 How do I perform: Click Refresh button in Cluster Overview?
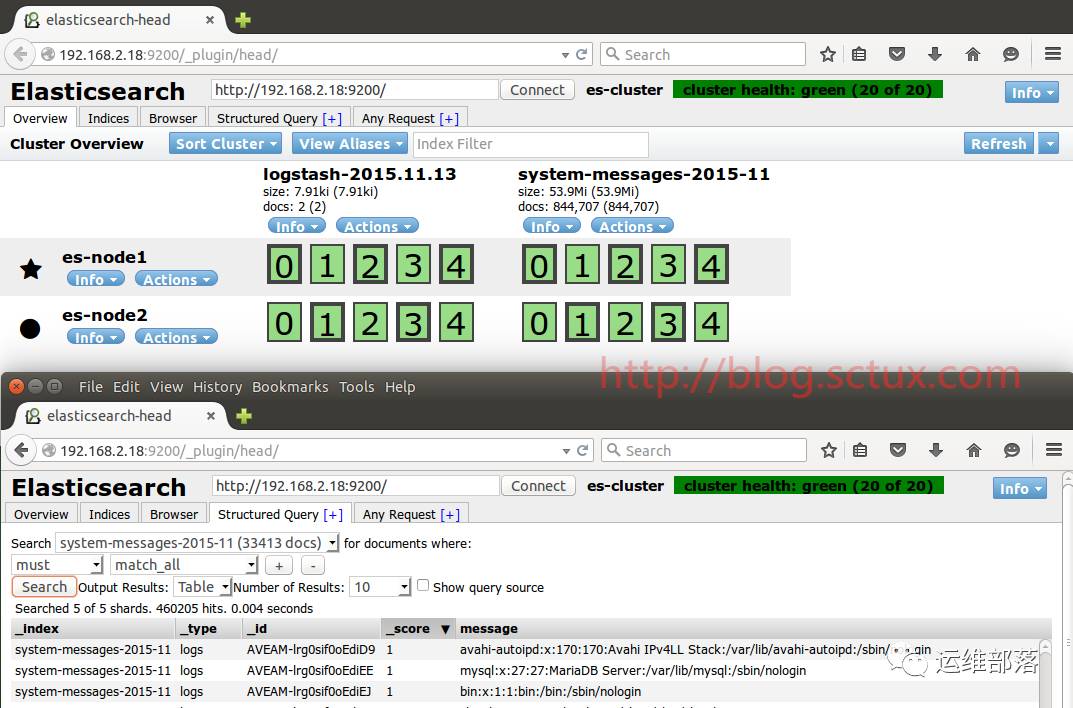click(998, 144)
